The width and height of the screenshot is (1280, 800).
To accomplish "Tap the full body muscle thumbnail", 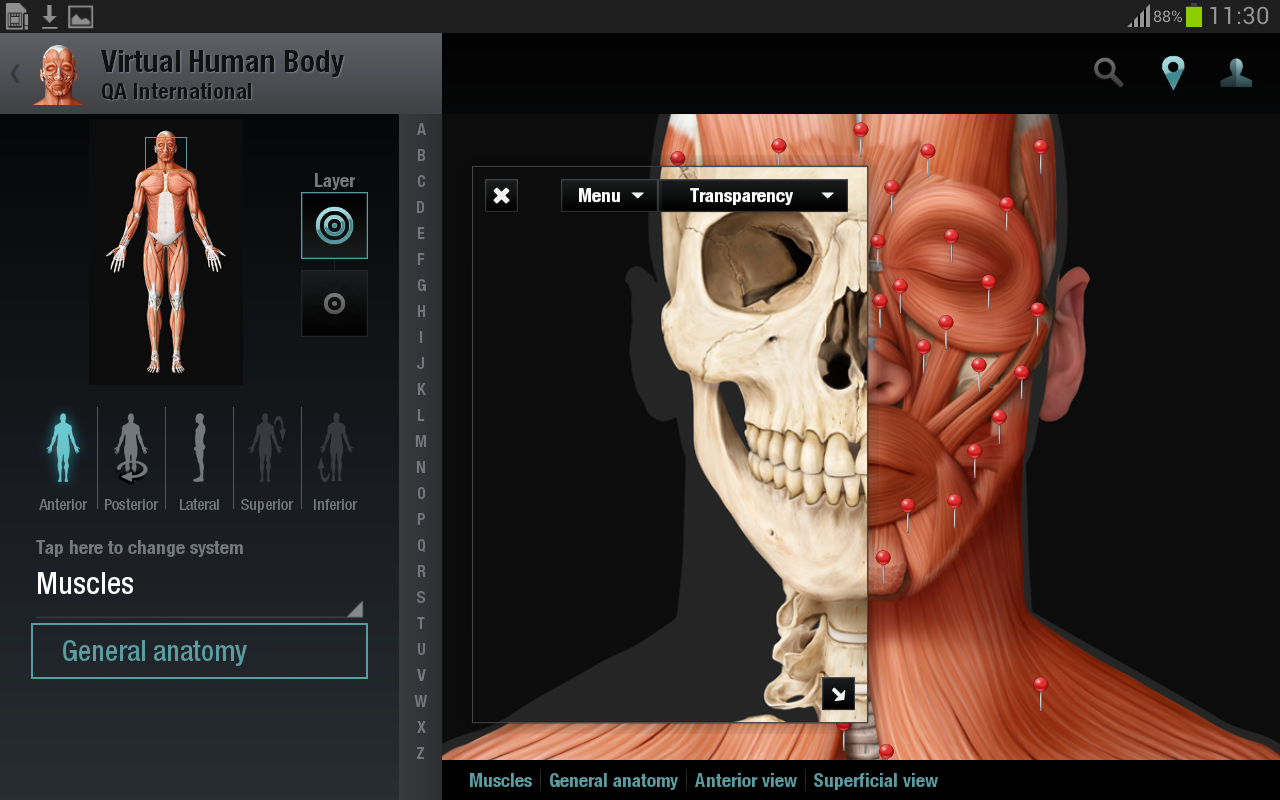I will coord(166,252).
